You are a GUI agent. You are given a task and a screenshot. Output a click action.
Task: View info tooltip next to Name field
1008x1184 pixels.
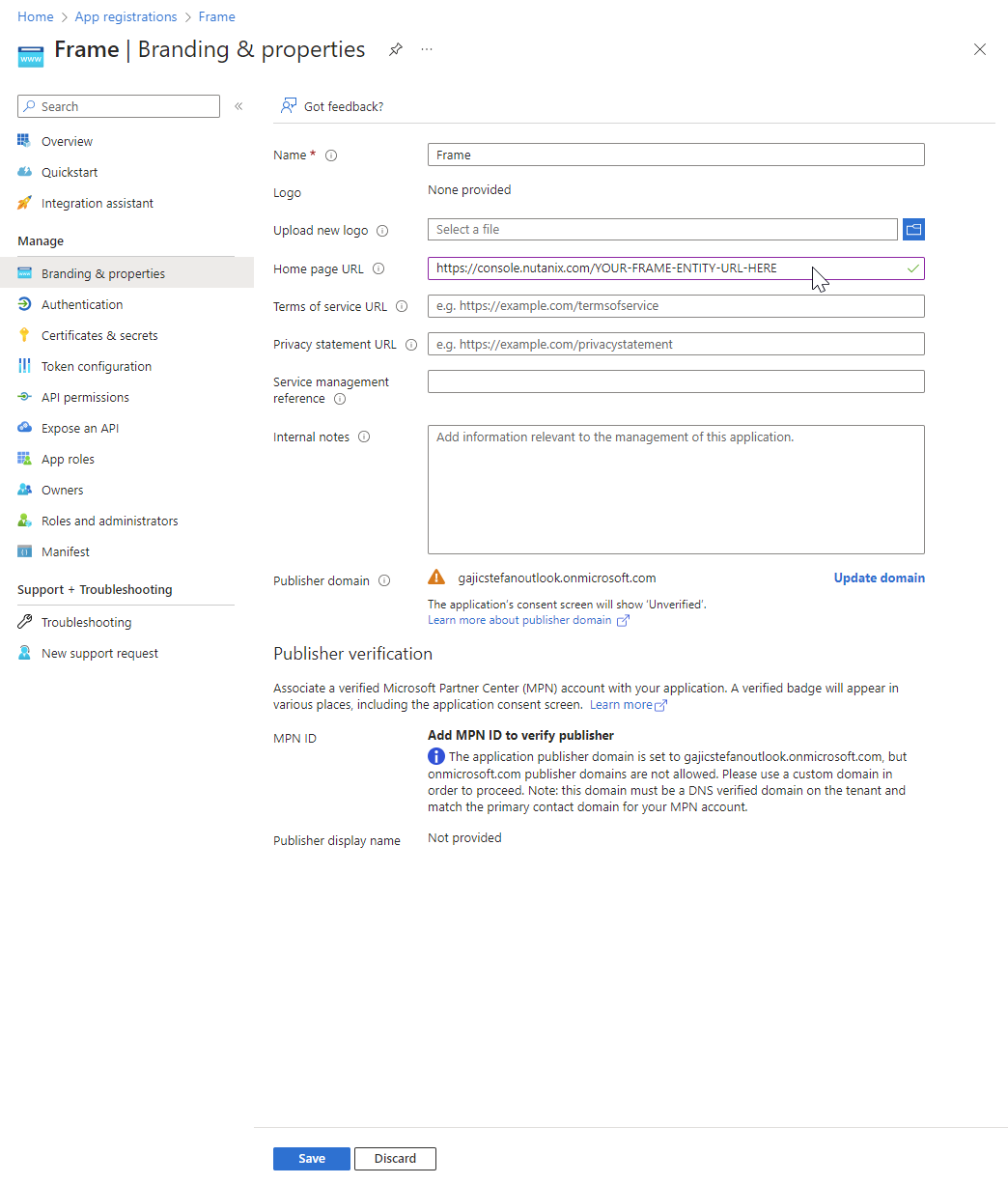(x=331, y=155)
